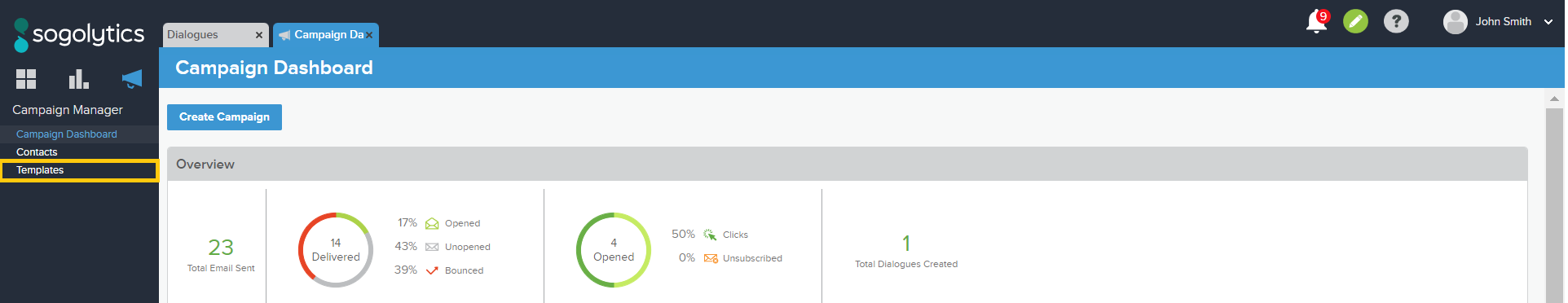Image resolution: width=1568 pixels, height=303 pixels.
Task: Click the 4 Opened donut chart
Action: tap(614, 250)
